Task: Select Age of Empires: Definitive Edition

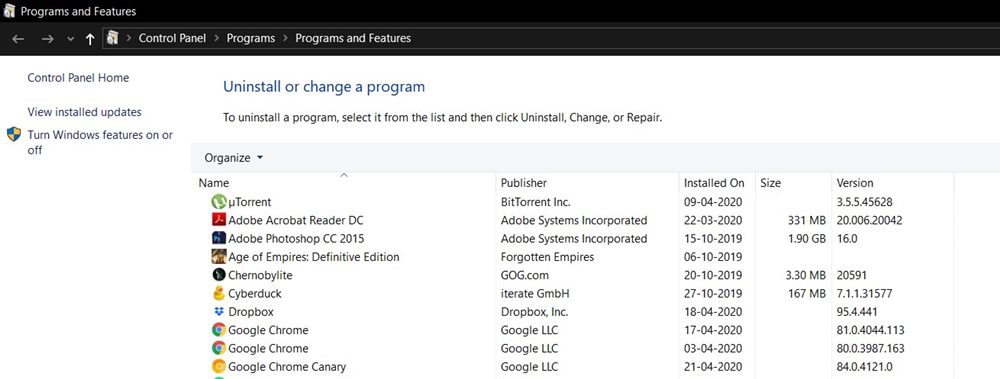Action: click(x=314, y=257)
